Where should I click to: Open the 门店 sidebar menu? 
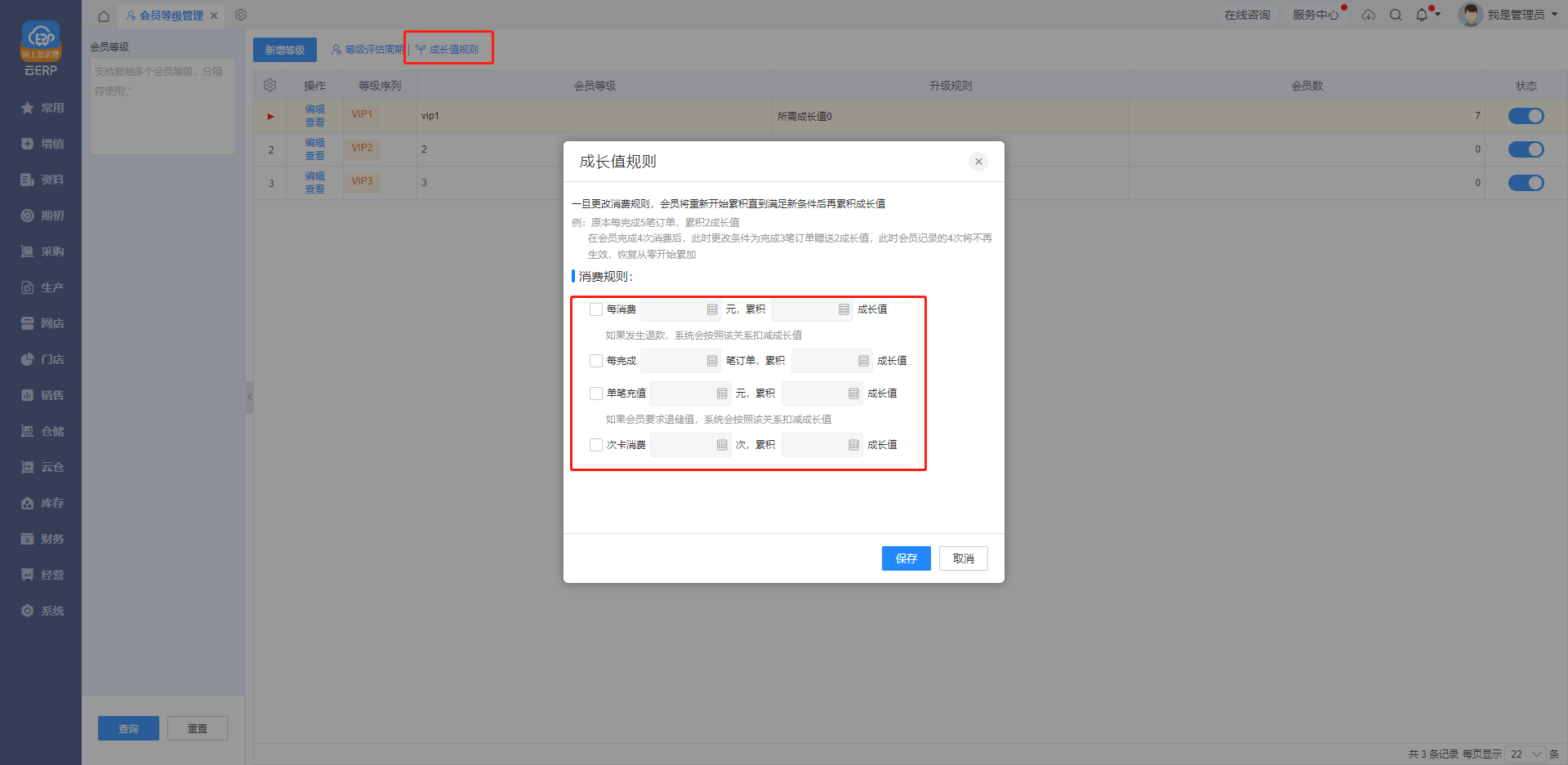[41, 359]
